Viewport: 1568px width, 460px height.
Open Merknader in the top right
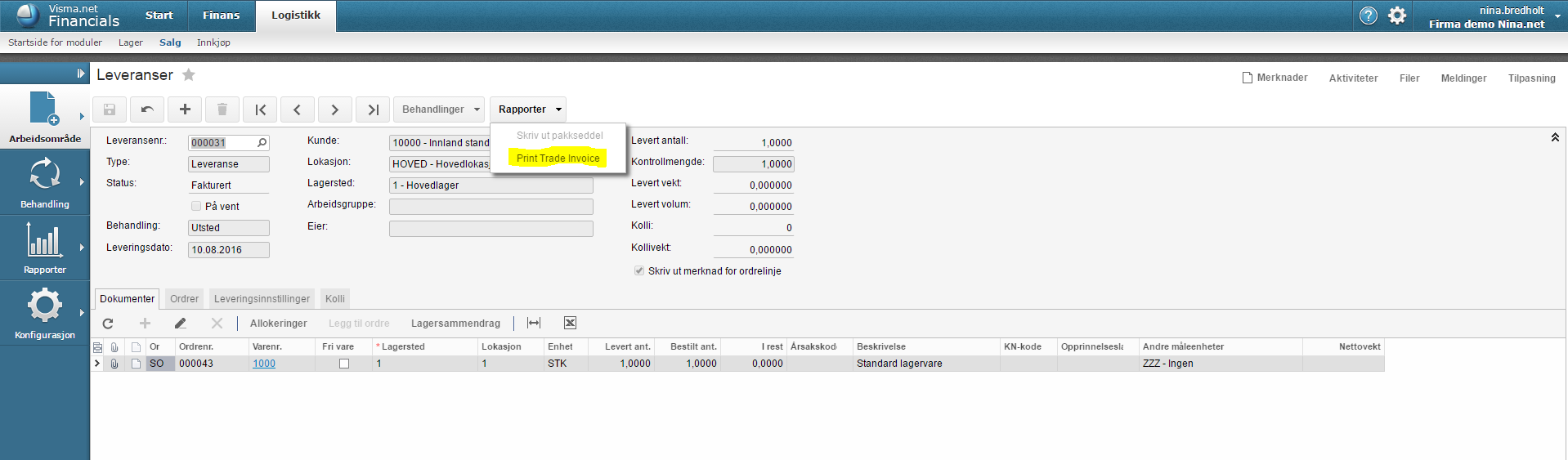pos(1275,78)
